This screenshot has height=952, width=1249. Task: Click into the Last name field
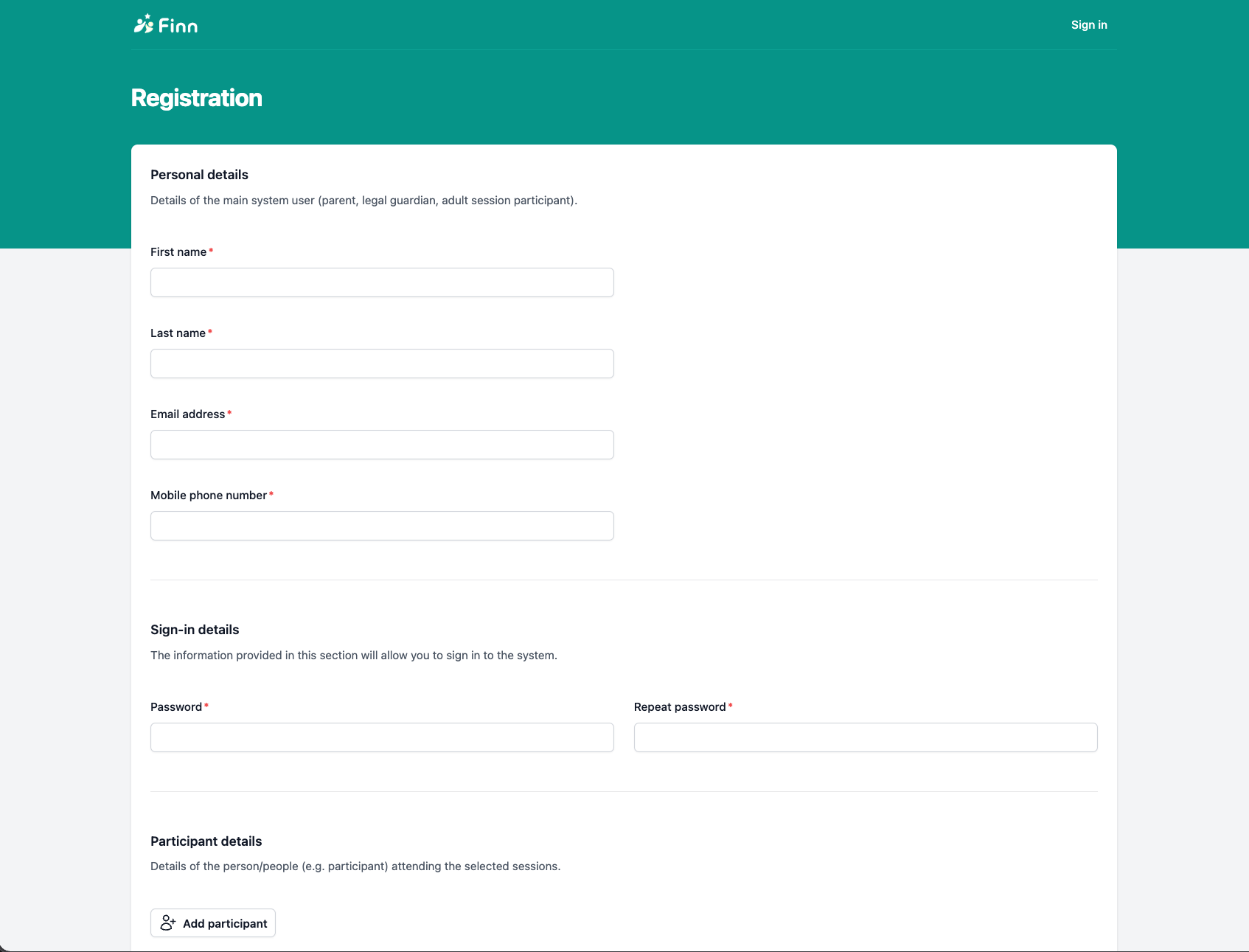tap(382, 364)
